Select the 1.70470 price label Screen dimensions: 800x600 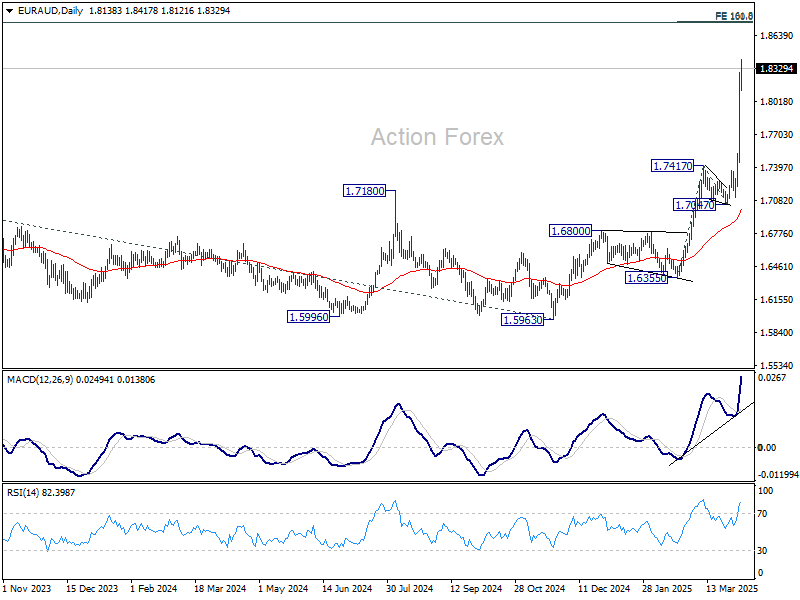point(694,205)
